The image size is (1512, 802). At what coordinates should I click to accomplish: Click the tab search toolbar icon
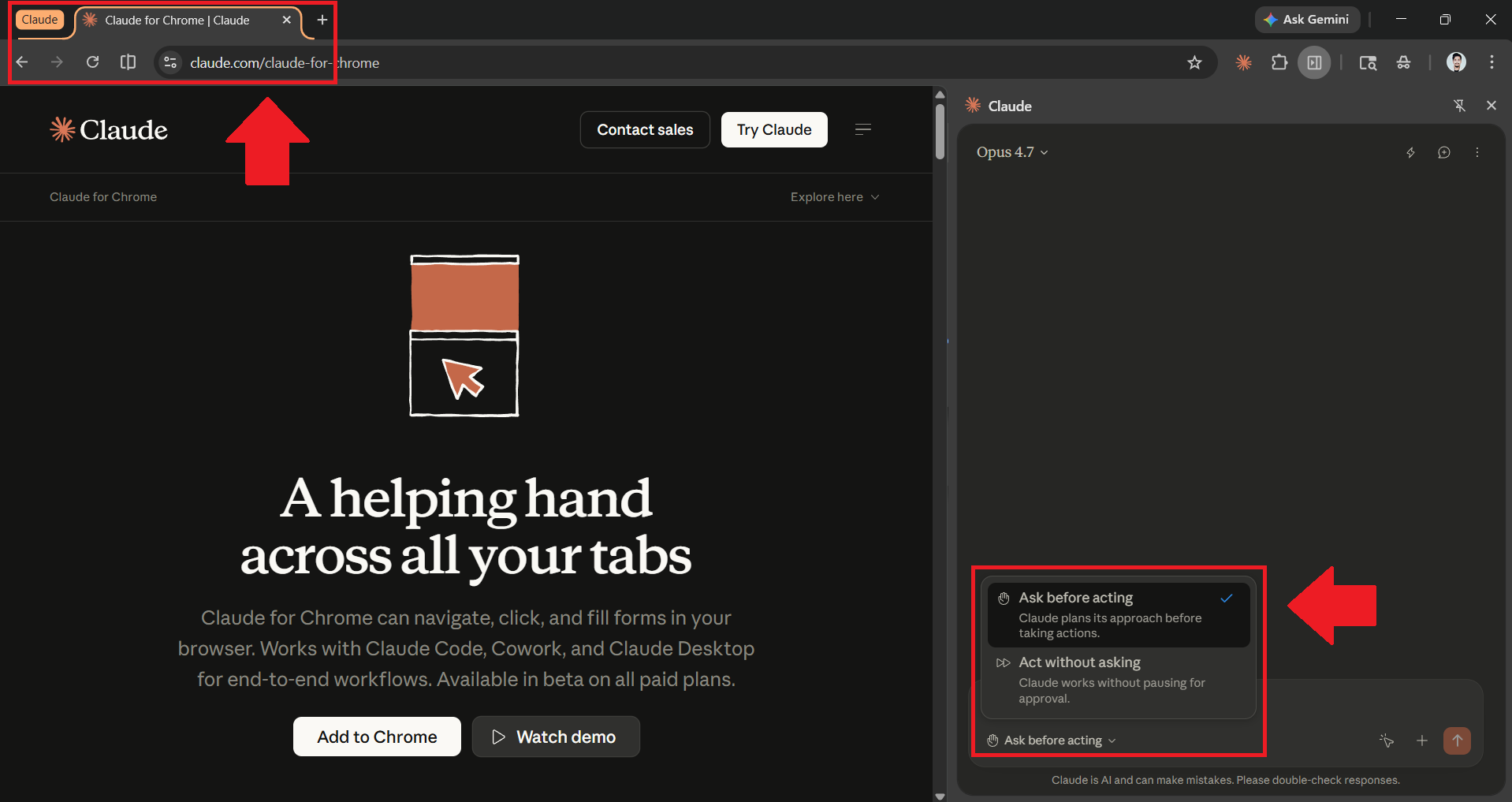click(x=1368, y=62)
